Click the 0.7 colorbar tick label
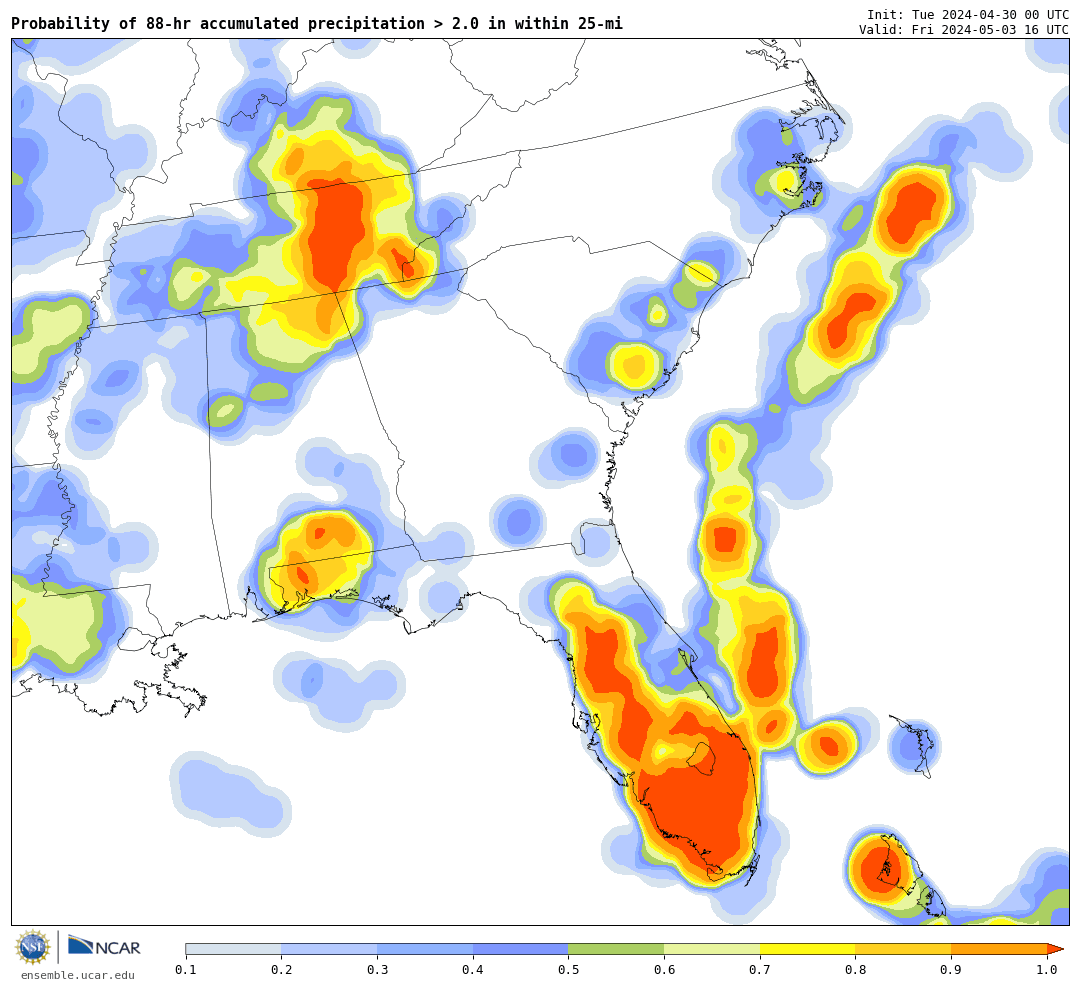This screenshot has width=1080, height=988. pos(760,969)
